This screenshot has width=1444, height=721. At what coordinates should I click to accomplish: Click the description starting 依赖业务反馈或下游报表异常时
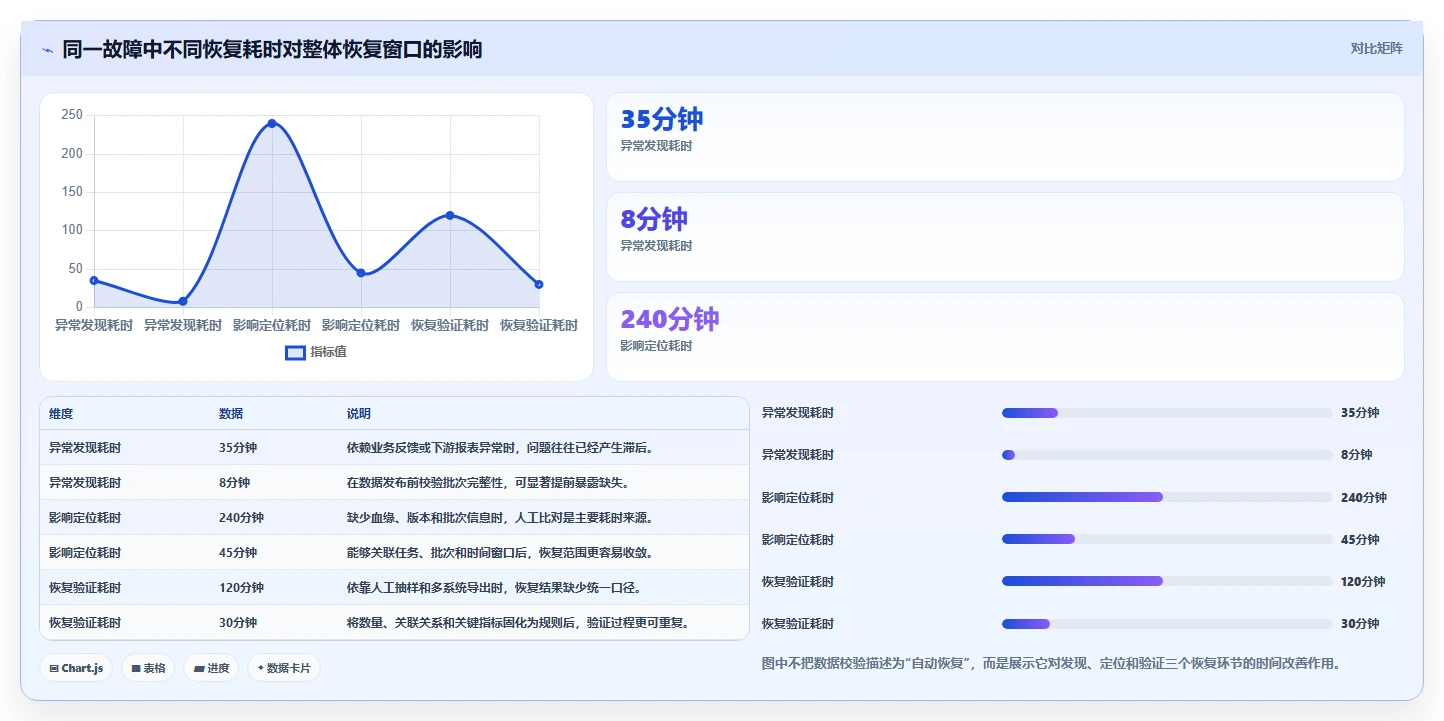500,448
